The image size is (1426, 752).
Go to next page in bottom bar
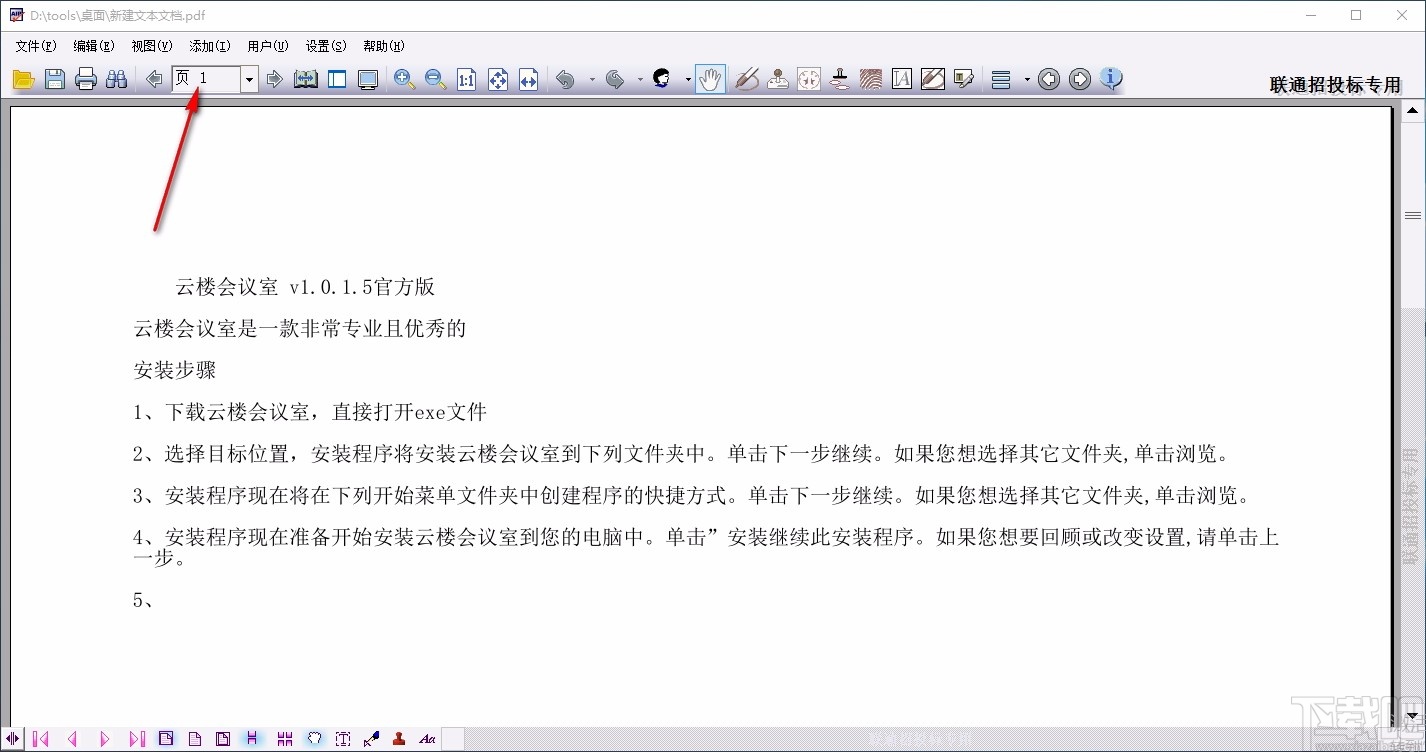(x=104, y=739)
